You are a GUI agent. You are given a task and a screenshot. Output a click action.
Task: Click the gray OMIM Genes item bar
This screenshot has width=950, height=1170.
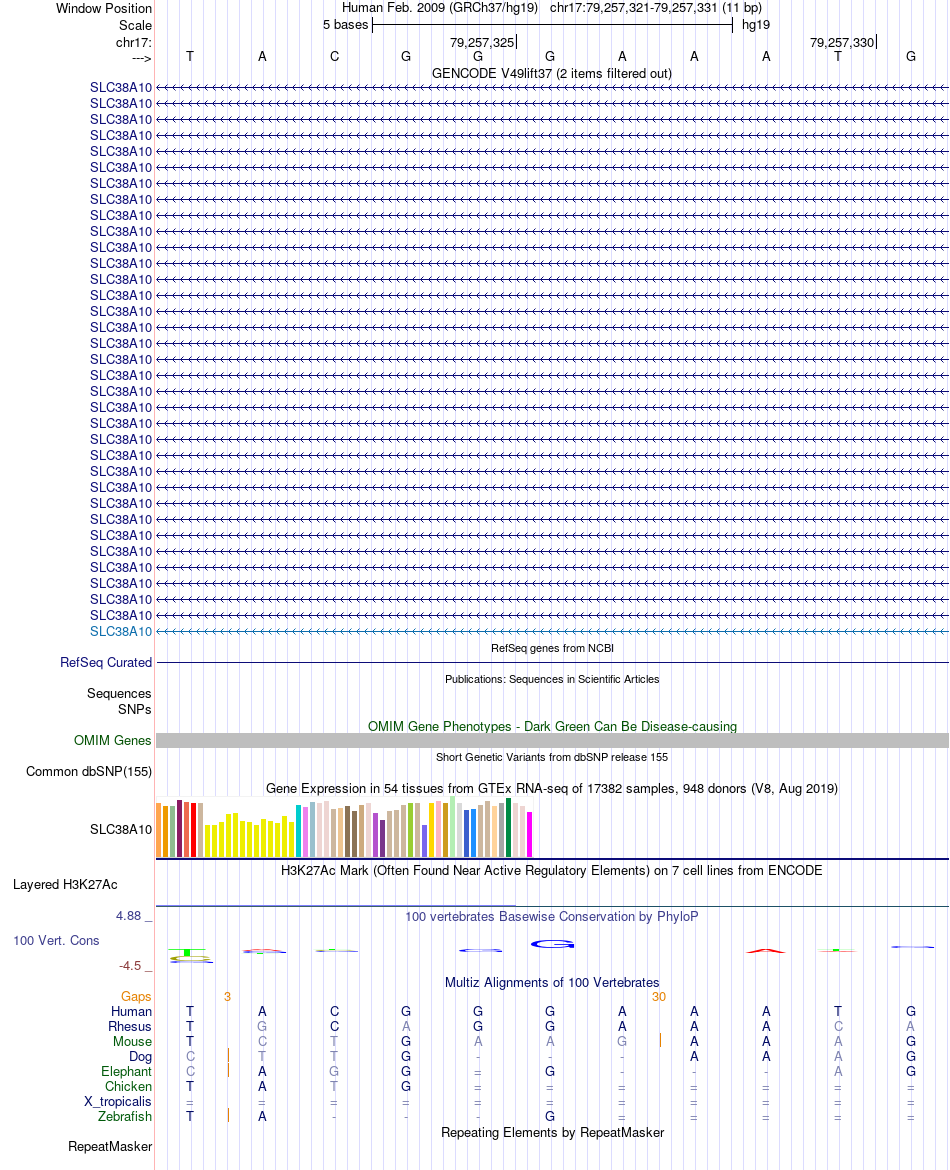[x=552, y=740]
